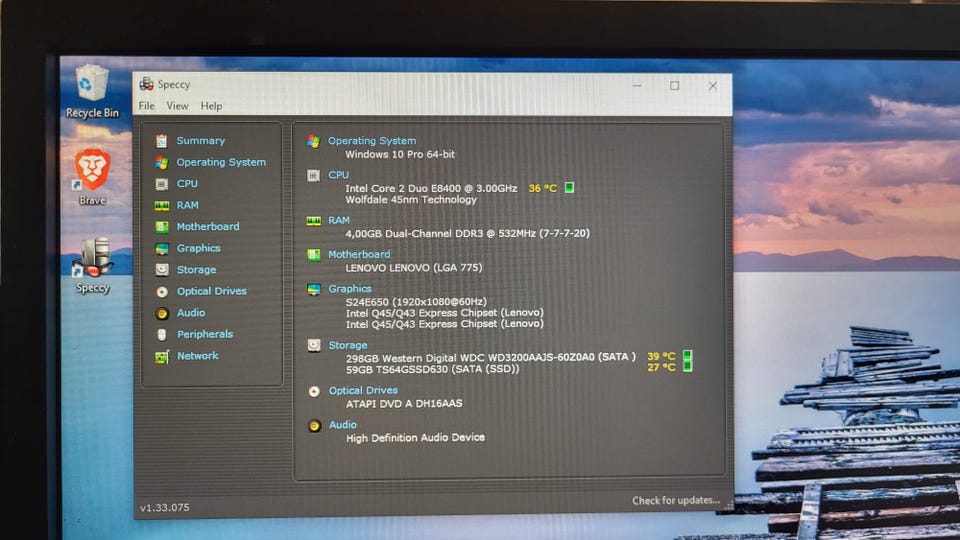Click the LENOVO LENOVO (LGA 775) text
This screenshot has width=960, height=540.
414,268
